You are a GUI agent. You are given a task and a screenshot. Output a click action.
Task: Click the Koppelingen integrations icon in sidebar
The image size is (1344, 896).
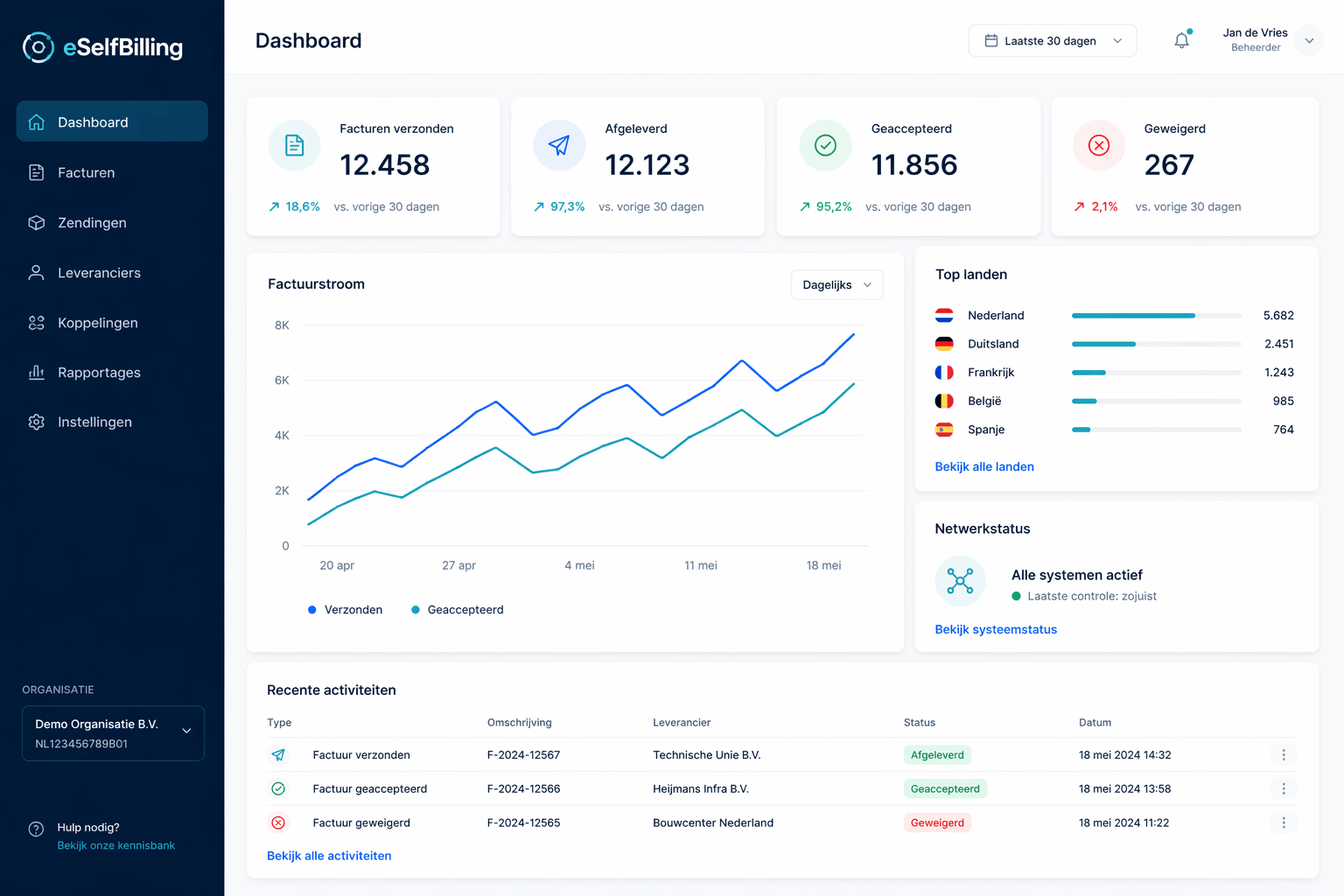36,323
